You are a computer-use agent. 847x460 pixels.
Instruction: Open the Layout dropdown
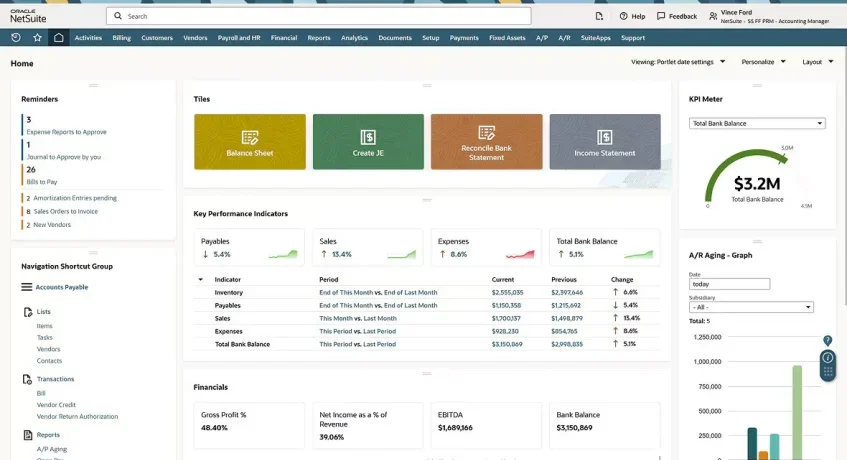pyautogui.click(x=818, y=62)
